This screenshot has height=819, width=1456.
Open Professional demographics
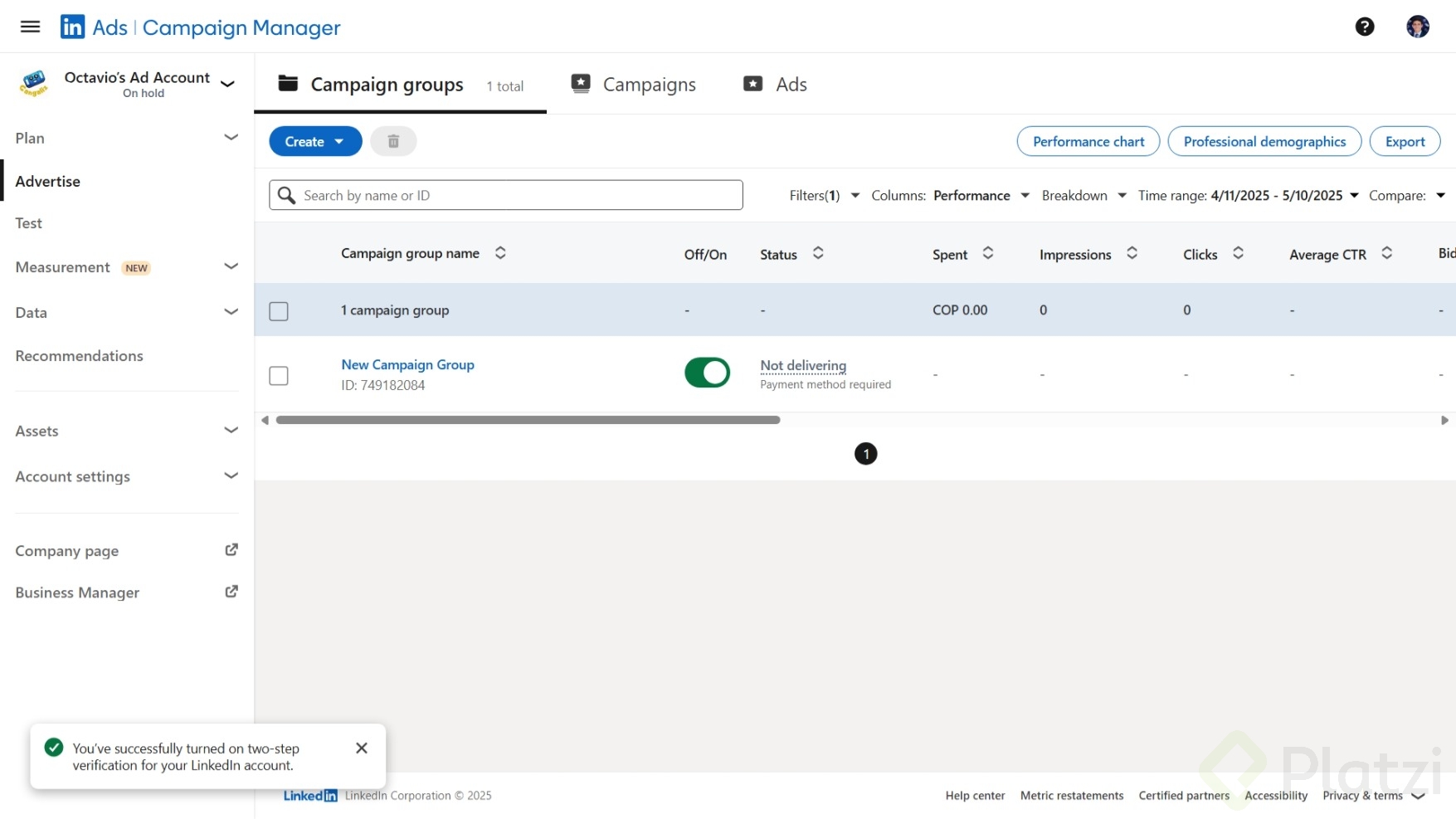[1264, 141]
